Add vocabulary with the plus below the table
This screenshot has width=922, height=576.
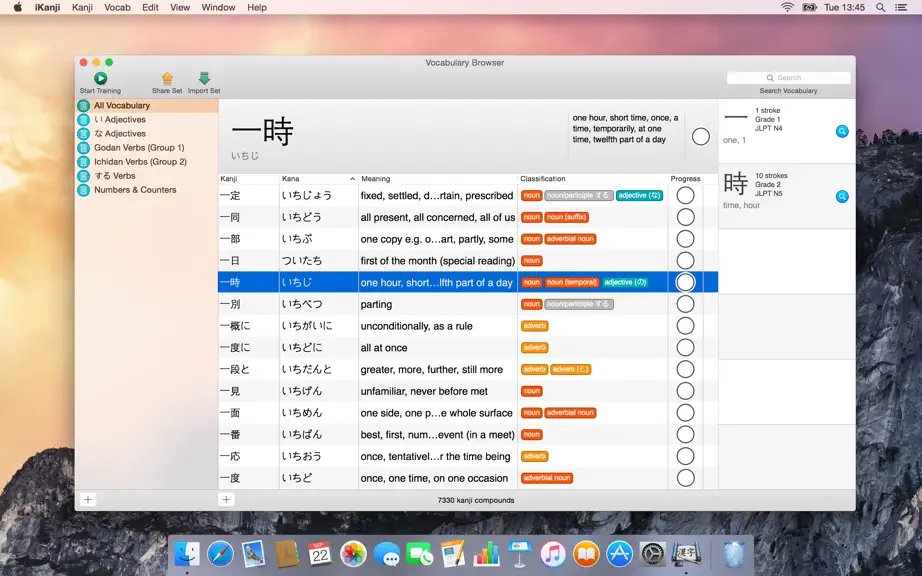226,500
